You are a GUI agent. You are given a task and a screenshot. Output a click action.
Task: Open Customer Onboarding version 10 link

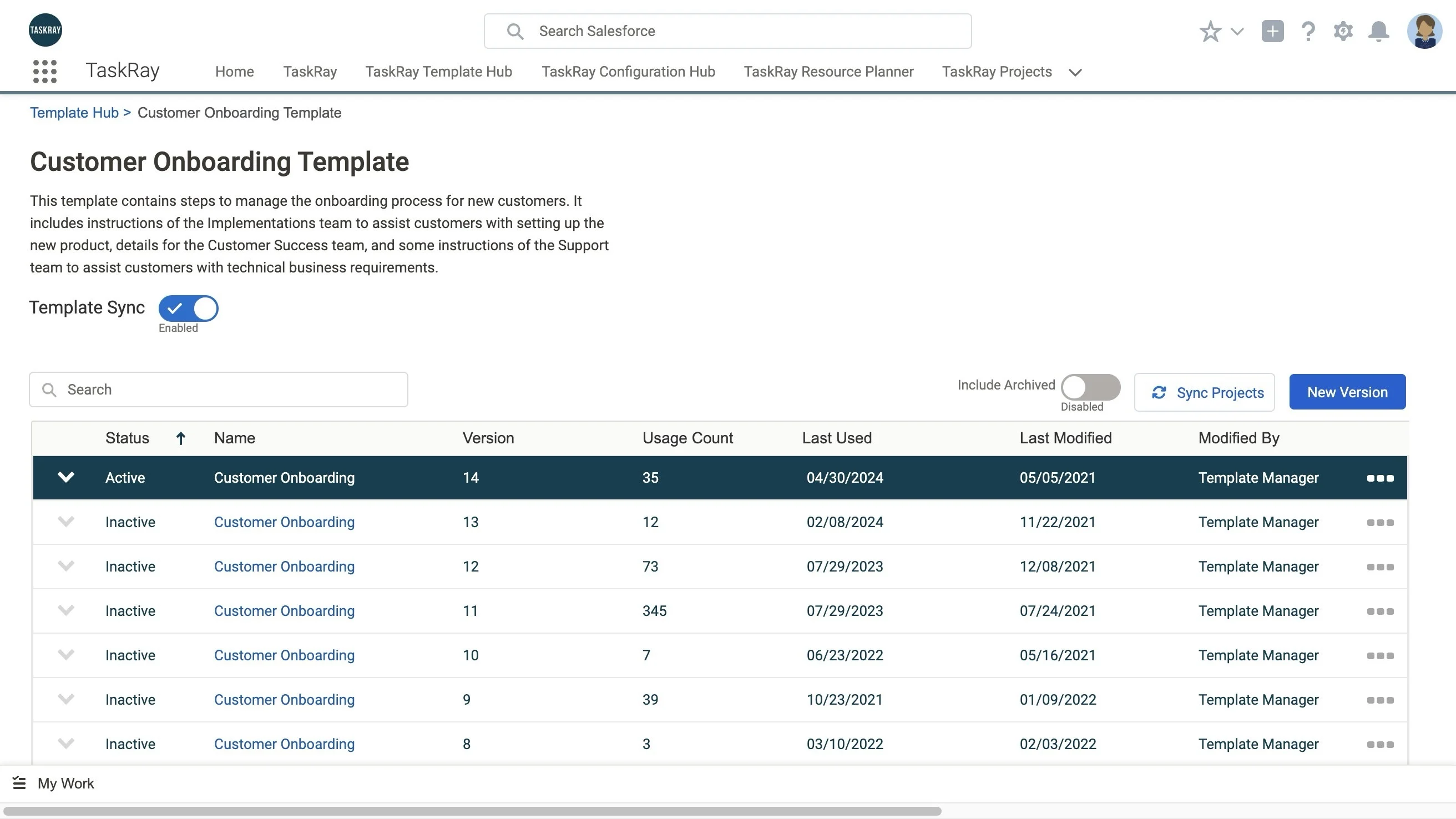[x=284, y=655]
